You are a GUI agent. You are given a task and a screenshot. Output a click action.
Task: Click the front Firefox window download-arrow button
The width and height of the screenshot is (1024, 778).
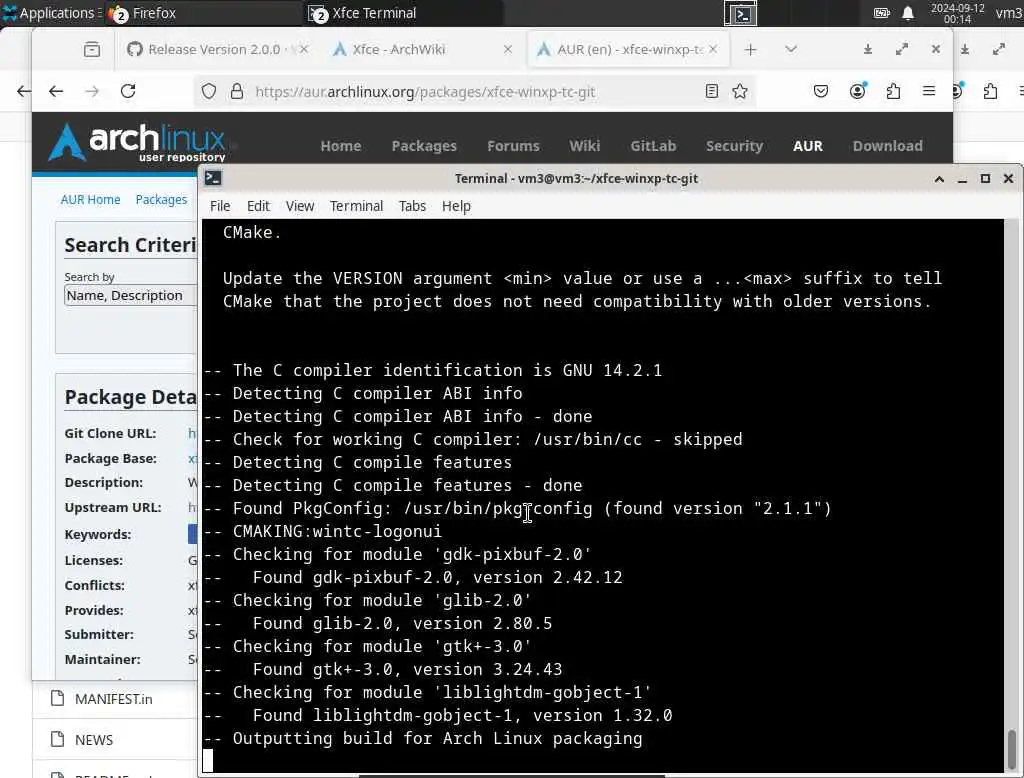pyautogui.click(x=868, y=50)
